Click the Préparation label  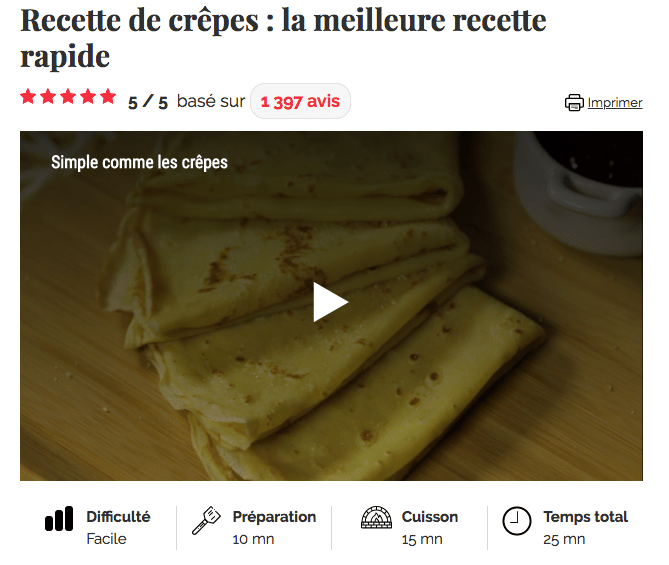click(x=274, y=516)
